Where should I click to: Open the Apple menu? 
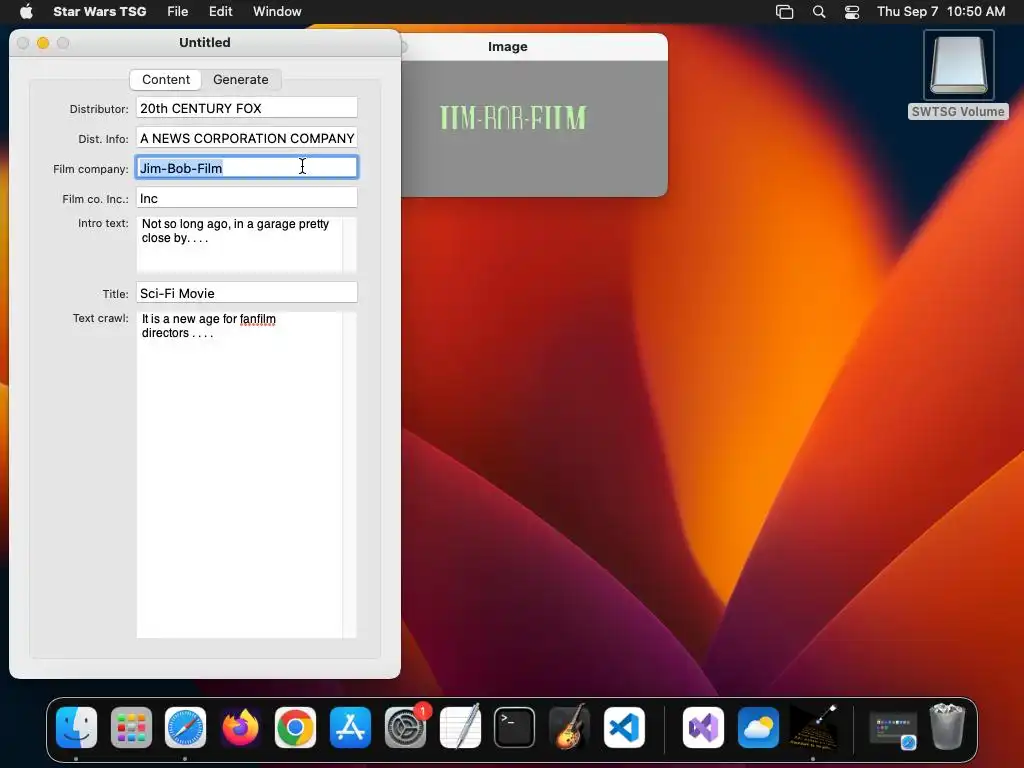pos(26,11)
